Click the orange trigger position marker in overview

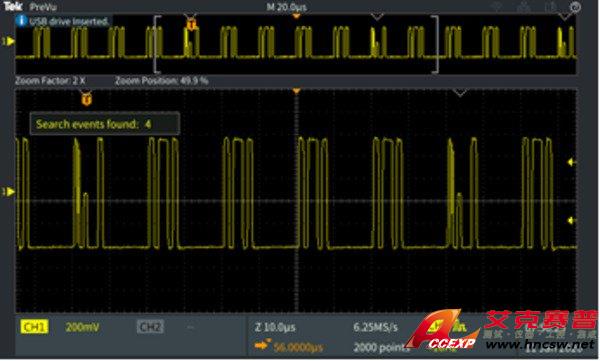click(296, 16)
